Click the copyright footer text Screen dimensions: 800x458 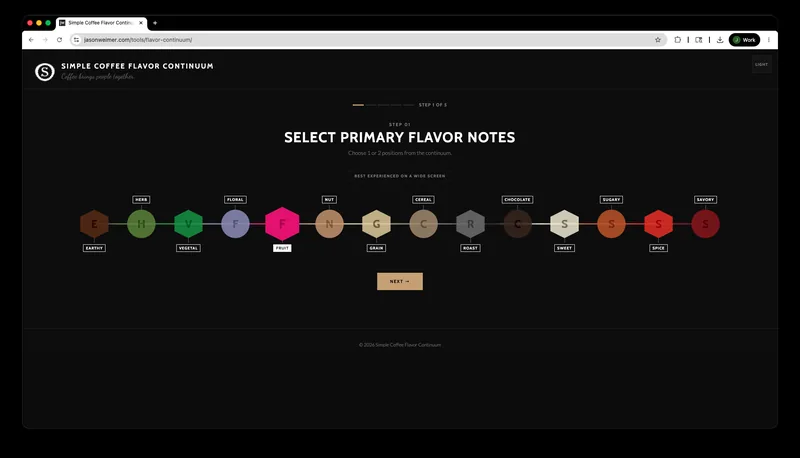point(399,345)
